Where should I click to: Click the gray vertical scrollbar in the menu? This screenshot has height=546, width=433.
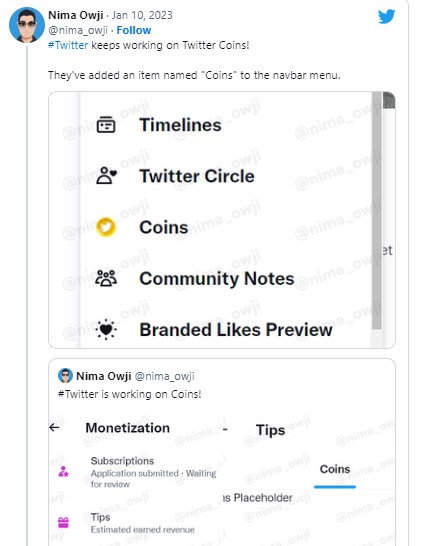tap(377, 211)
